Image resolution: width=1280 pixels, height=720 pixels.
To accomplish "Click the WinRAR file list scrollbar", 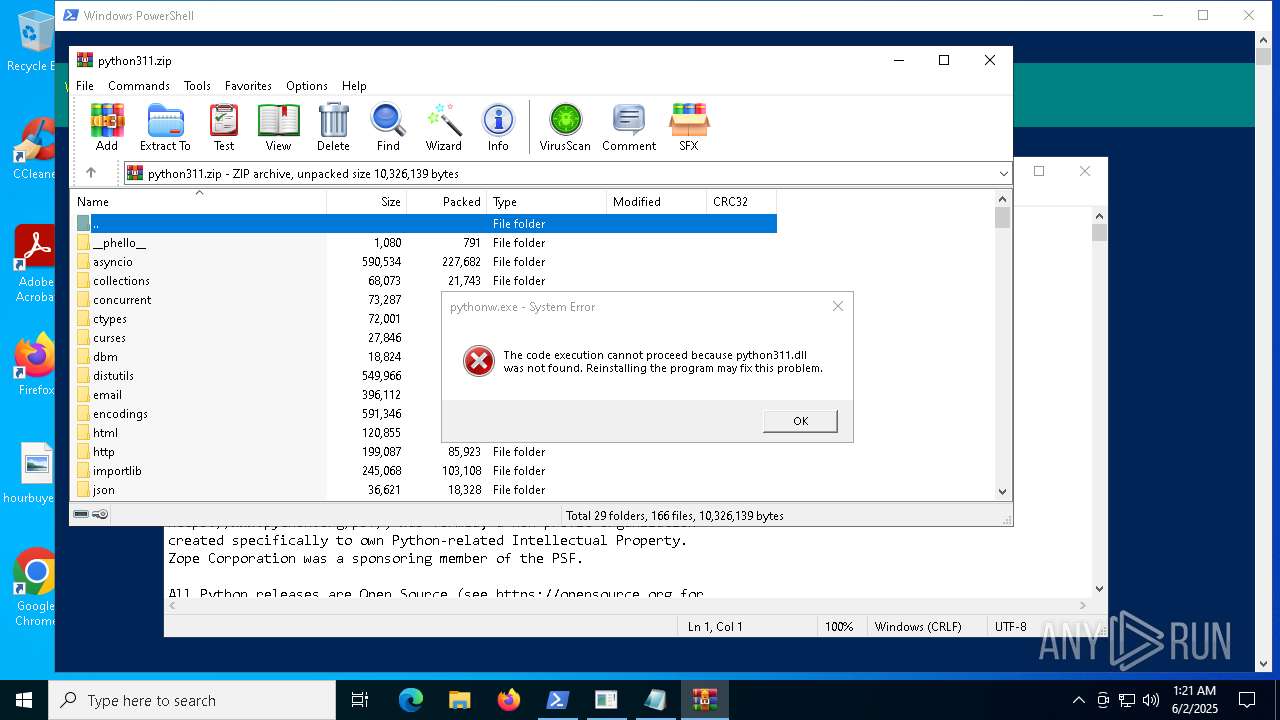I will (x=1003, y=347).
